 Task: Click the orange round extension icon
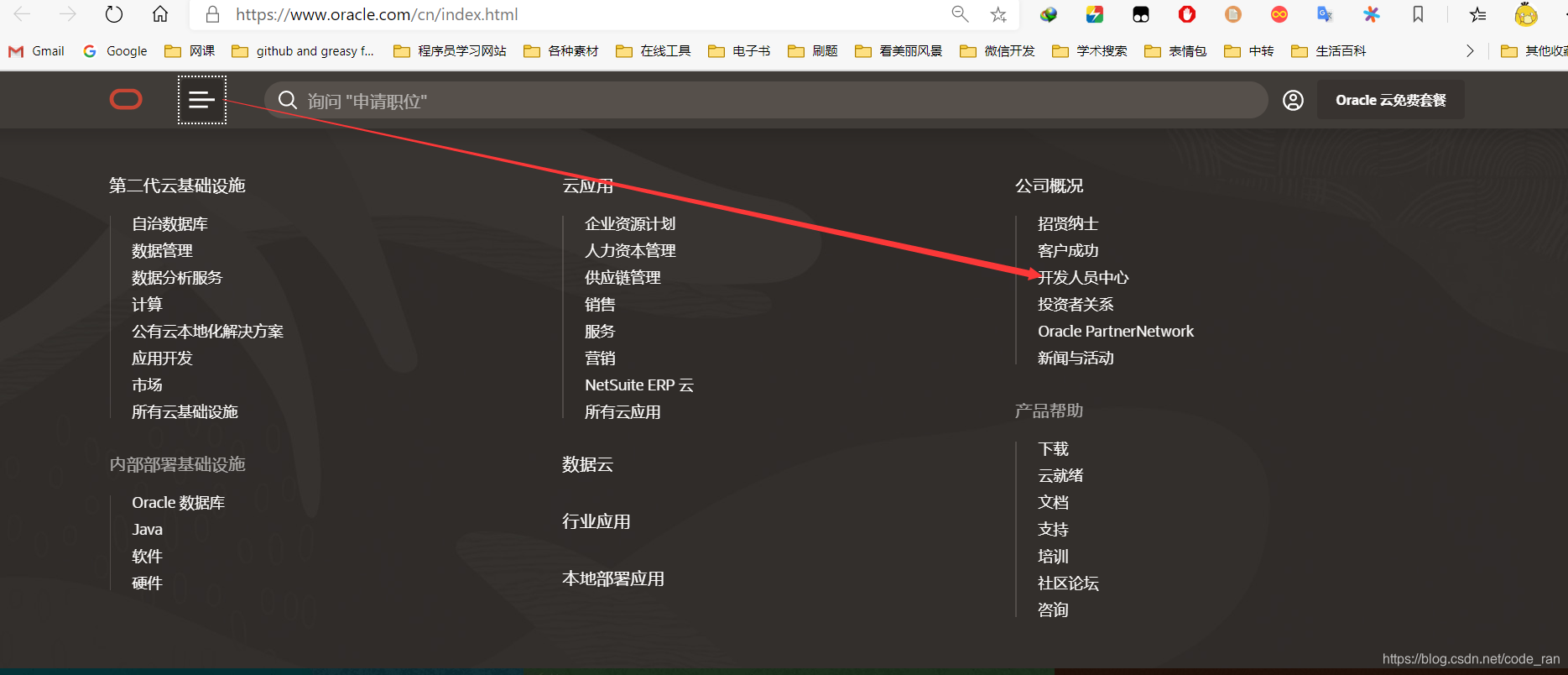1232,14
